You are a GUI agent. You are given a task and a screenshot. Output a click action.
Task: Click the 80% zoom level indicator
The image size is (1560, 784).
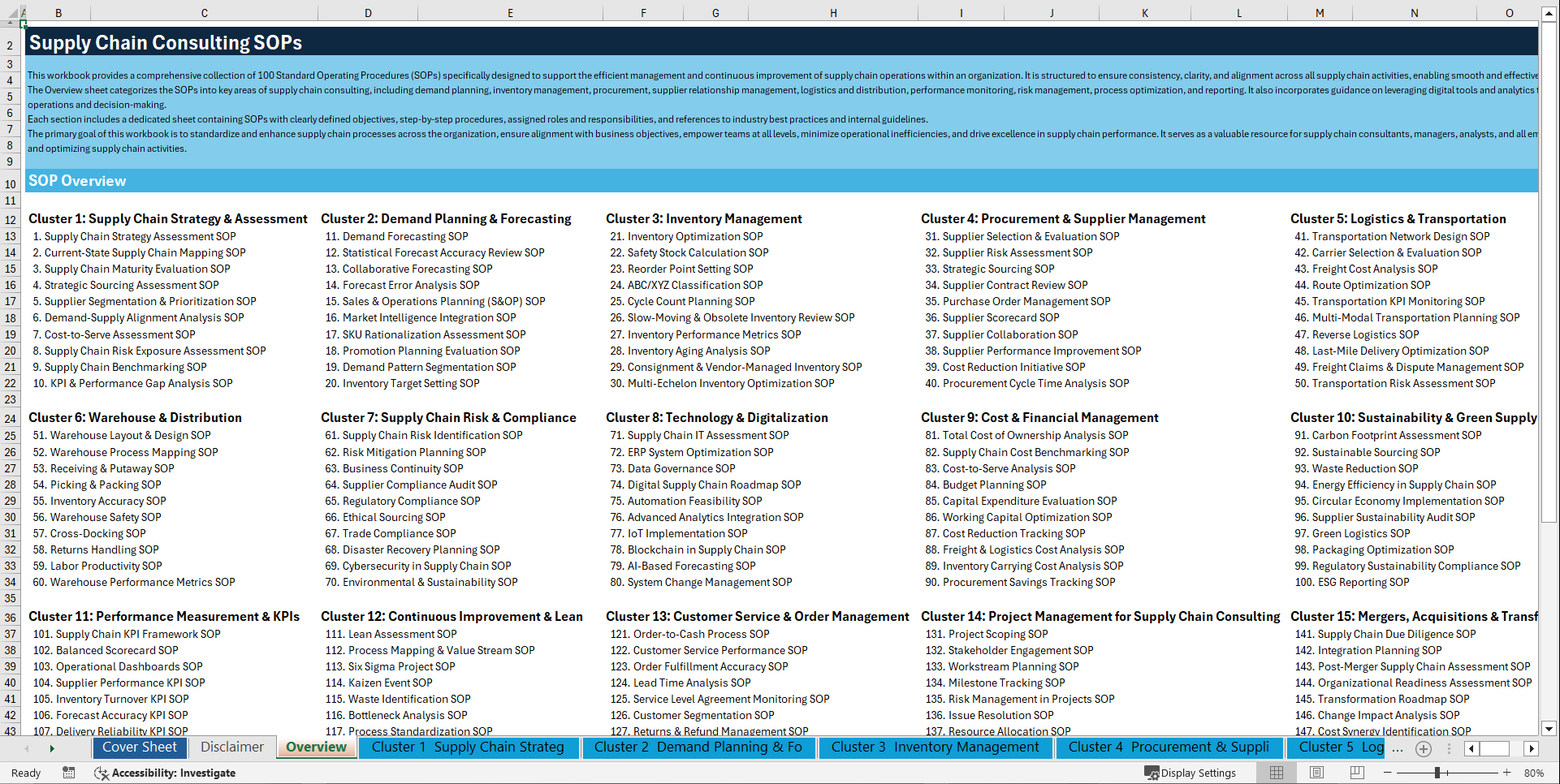[x=1535, y=773]
